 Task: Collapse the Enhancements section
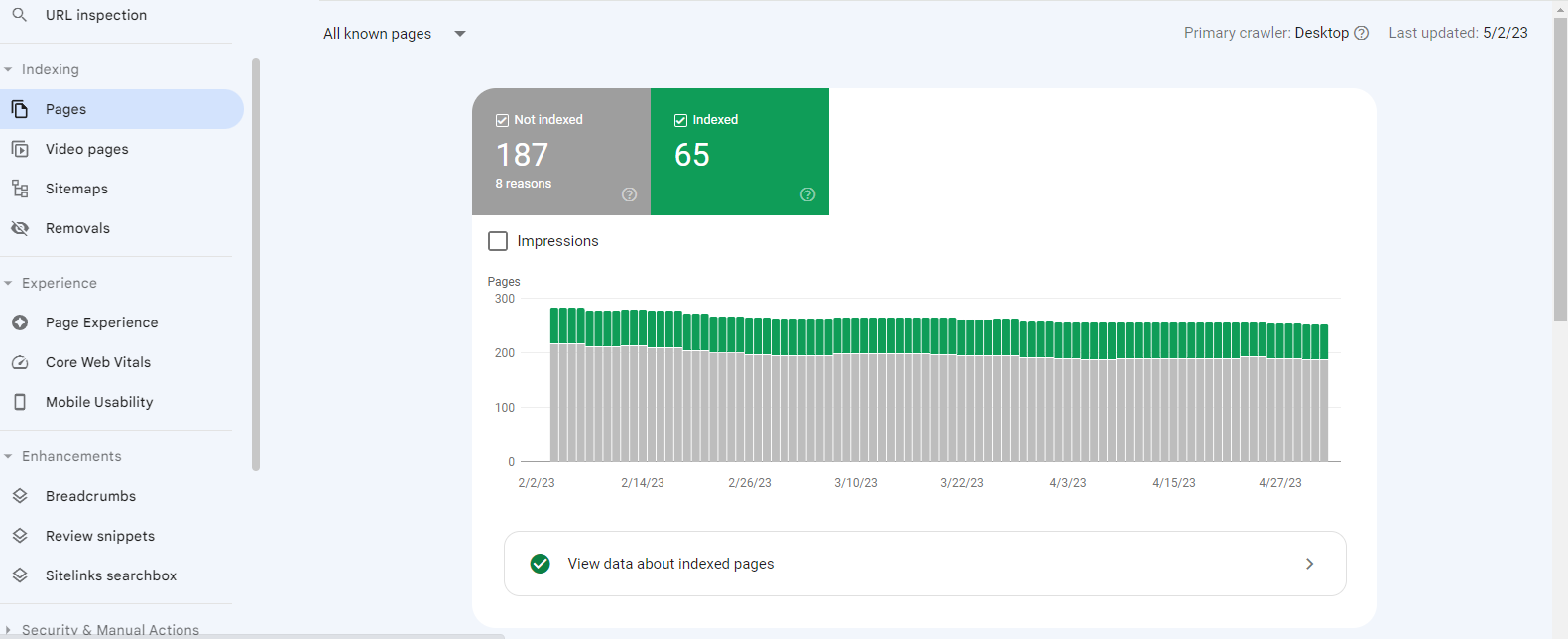[x=8, y=456]
